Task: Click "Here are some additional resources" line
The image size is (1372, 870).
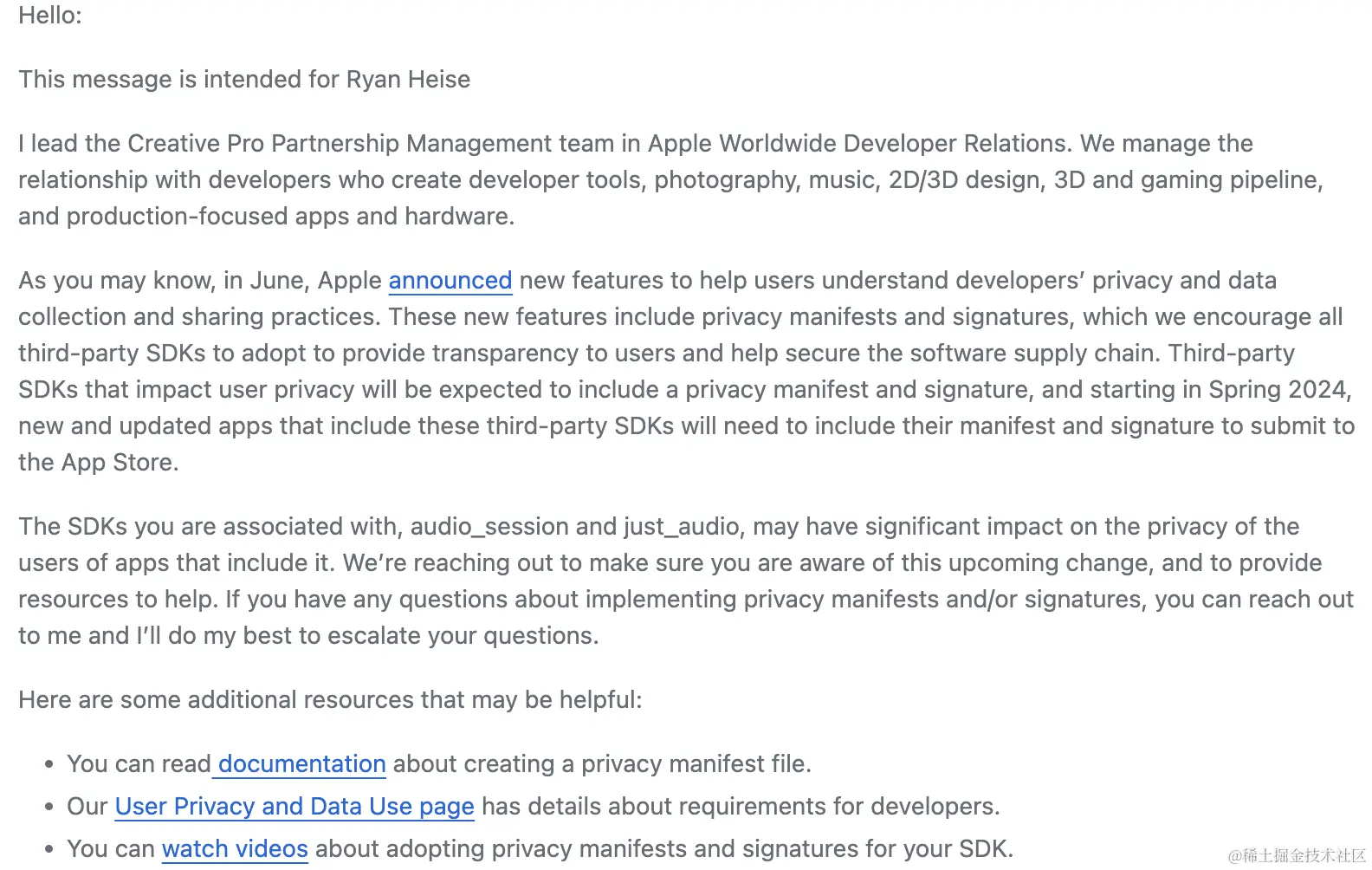Action: [330, 700]
